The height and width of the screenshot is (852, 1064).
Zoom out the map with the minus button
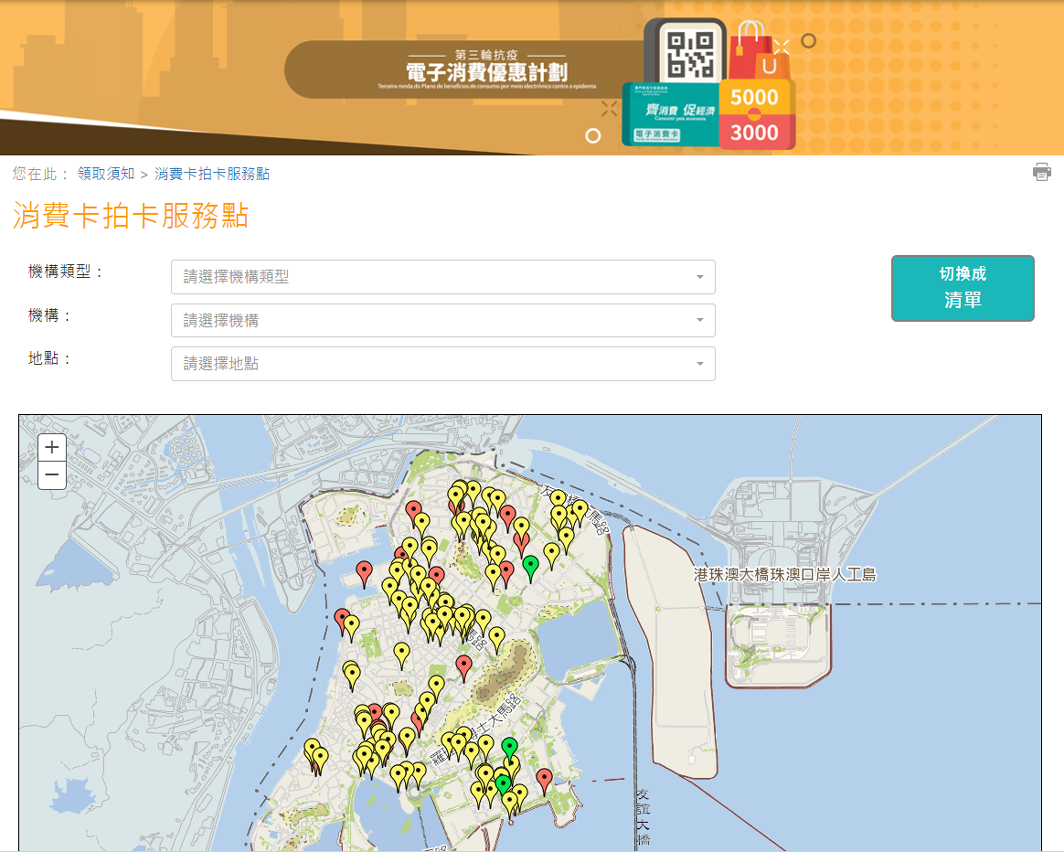point(52,475)
